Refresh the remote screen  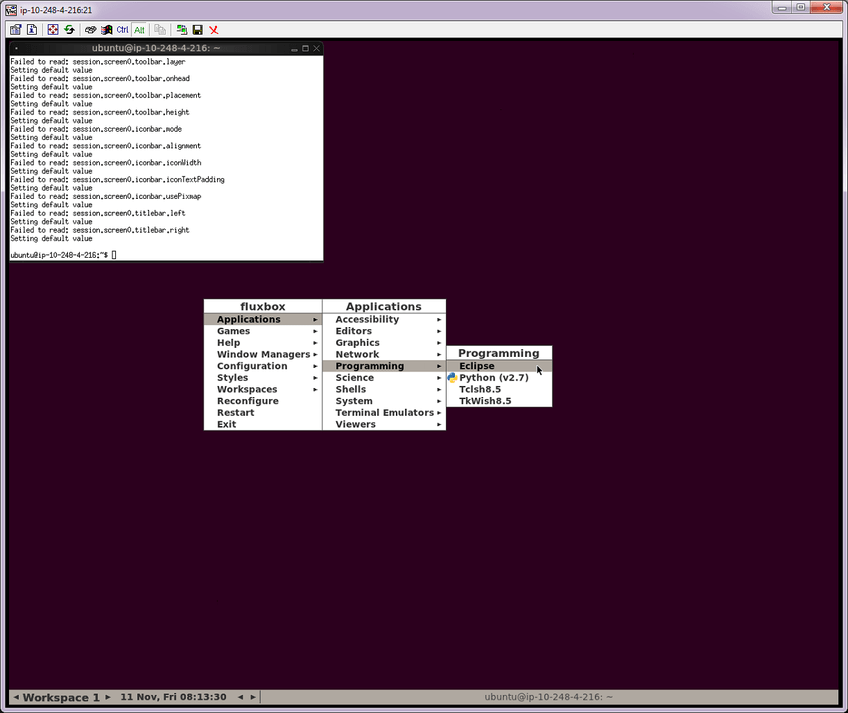(x=69, y=29)
